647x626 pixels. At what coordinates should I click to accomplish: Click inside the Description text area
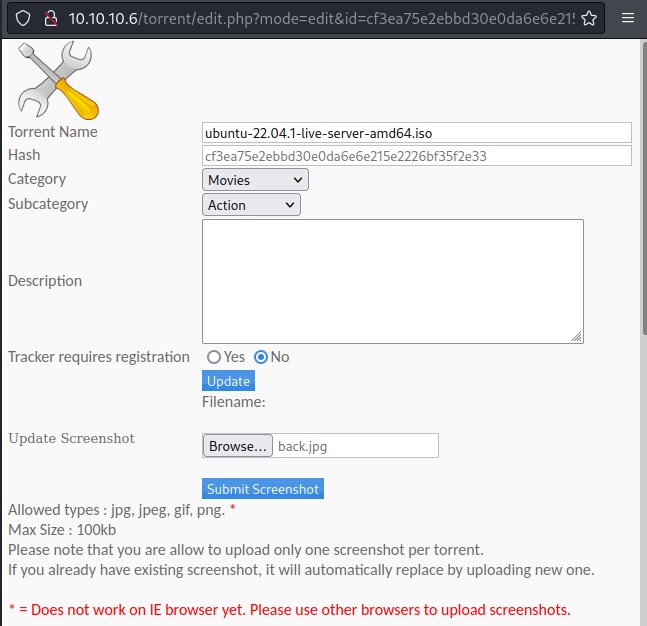point(392,281)
